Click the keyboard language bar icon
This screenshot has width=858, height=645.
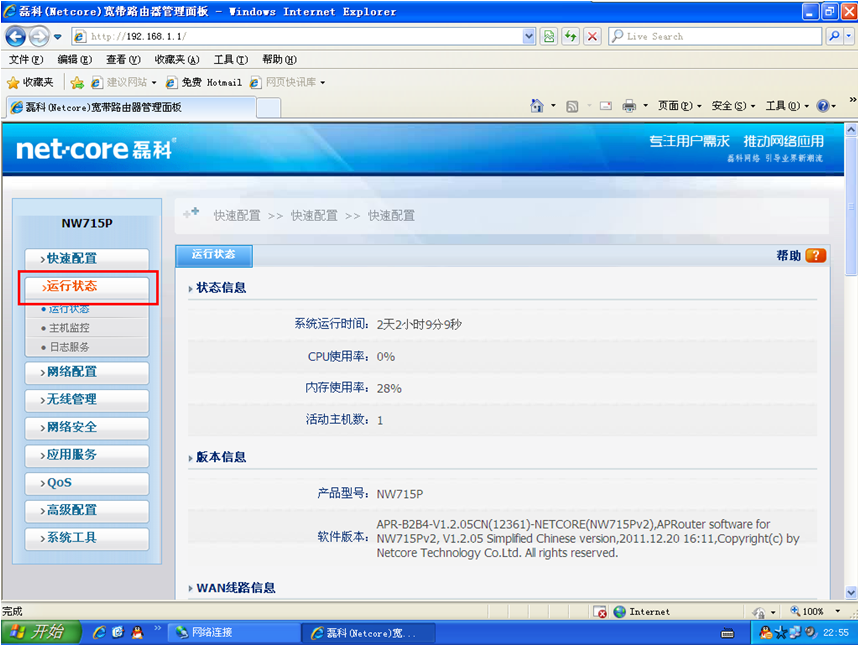point(727,634)
